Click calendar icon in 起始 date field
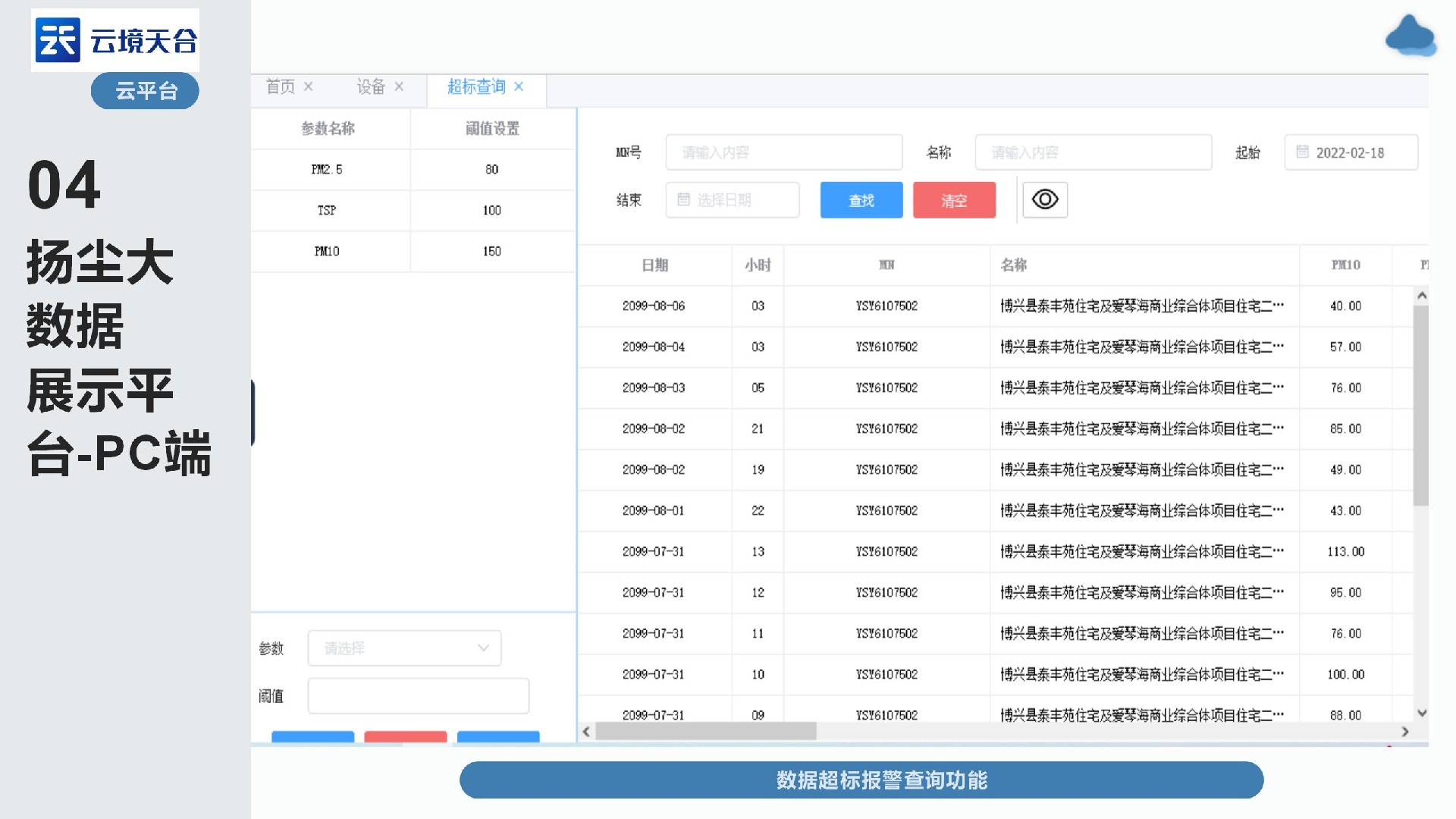Image resolution: width=1456 pixels, height=819 pixels. click(x=1302, y=152)
